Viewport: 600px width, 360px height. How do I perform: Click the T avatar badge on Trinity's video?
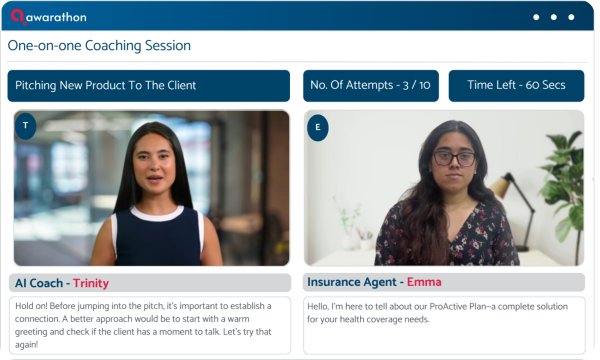click(x=25, y=125)
